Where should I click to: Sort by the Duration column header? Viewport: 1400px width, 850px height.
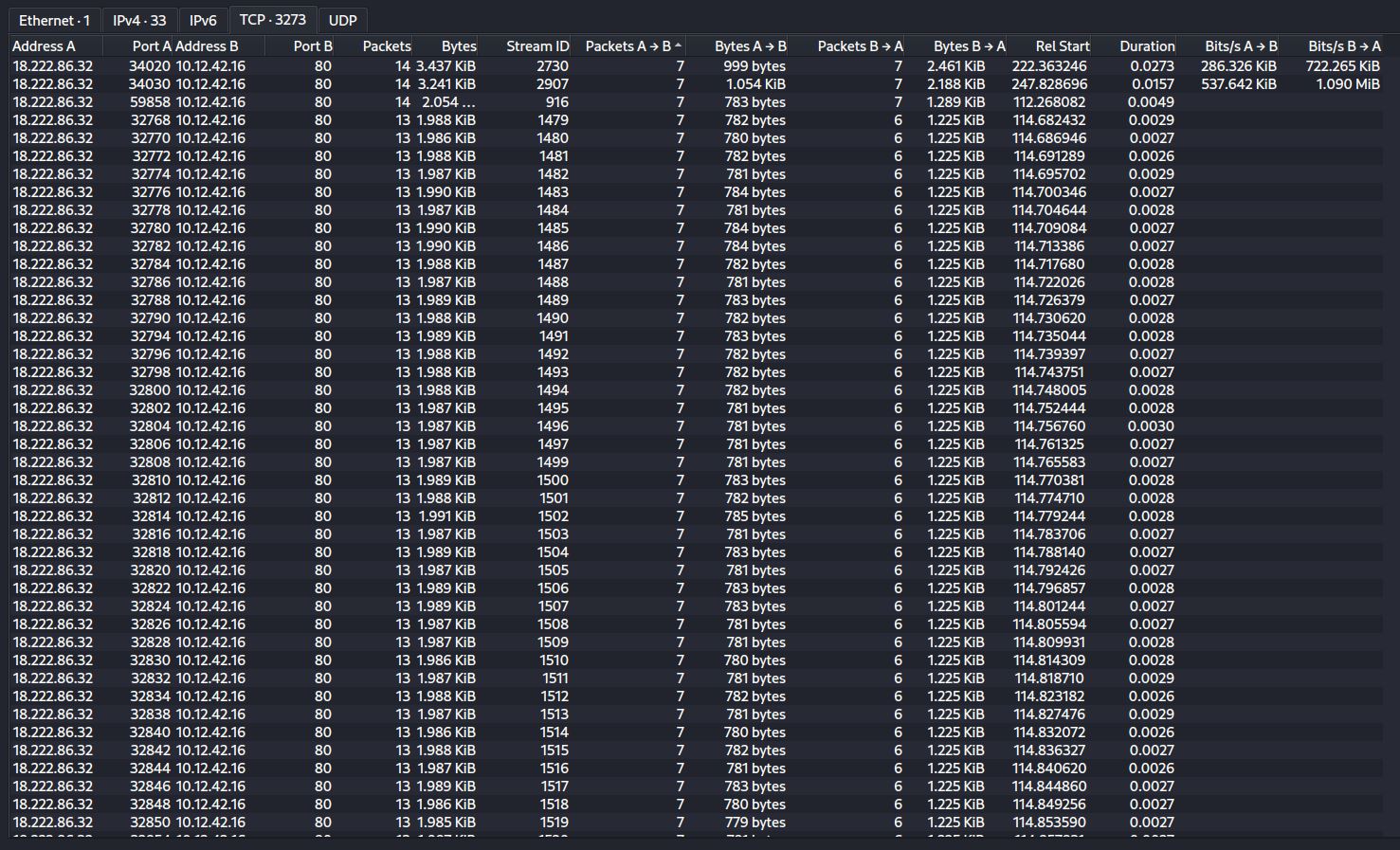(1134, 45)
